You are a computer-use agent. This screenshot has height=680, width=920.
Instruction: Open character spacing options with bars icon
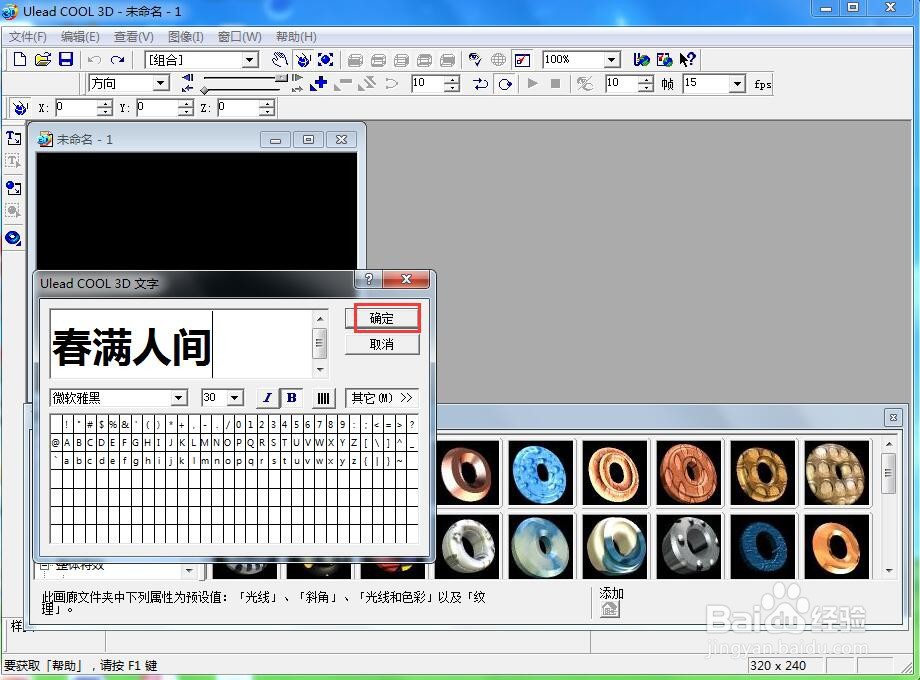[x=323, y=398]
